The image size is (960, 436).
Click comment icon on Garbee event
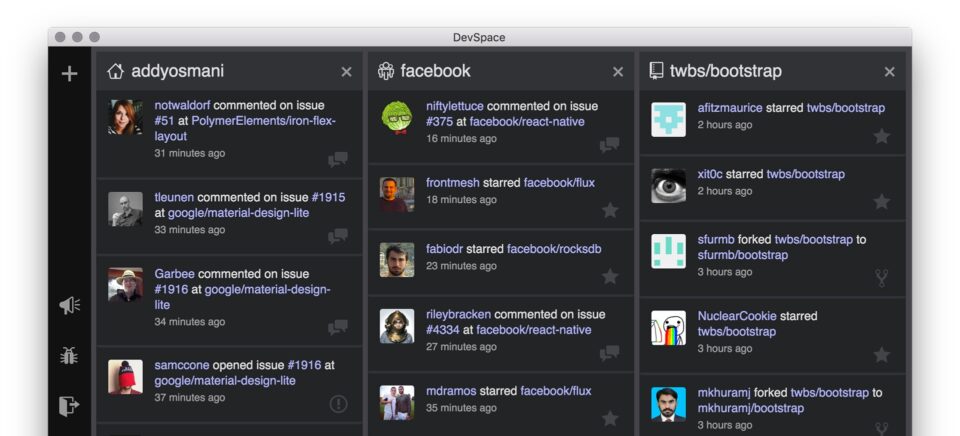337,328
